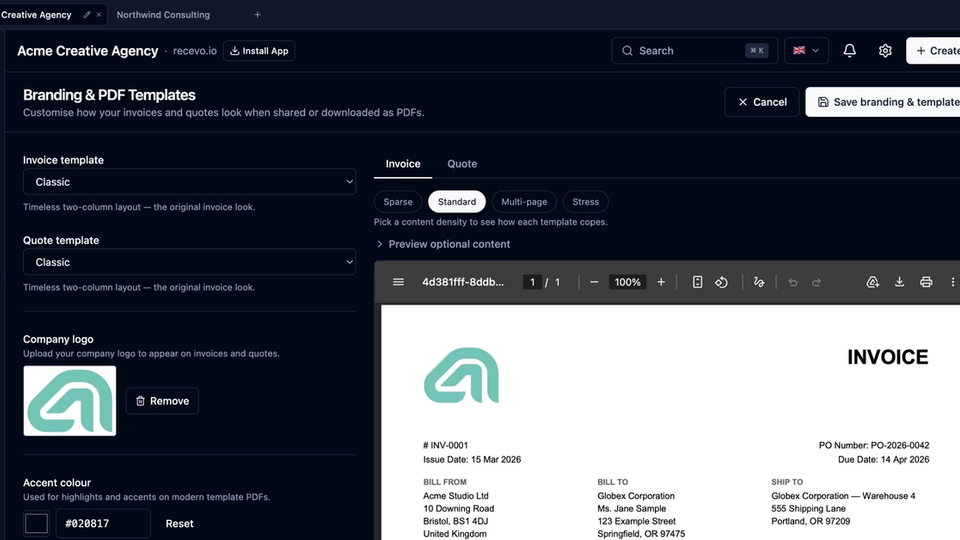The height and width of the screenshot is (540, 960).
Task: Rename the Creative Agency tab via pencil icon
Action: click(86, 15)
